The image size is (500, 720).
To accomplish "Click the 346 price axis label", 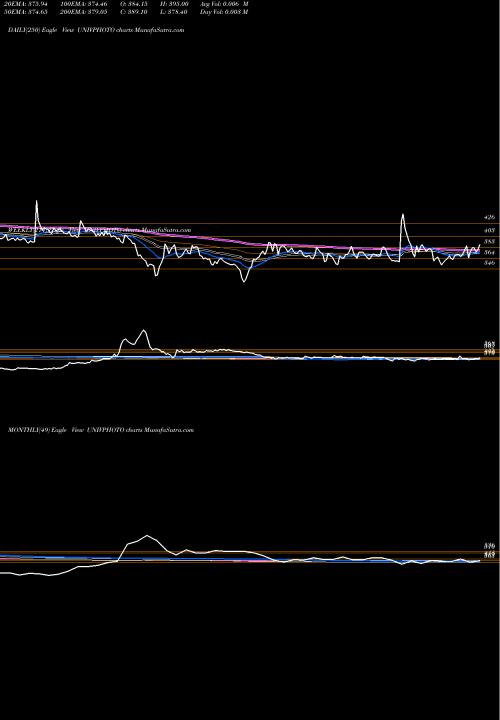I will [489, 263].
